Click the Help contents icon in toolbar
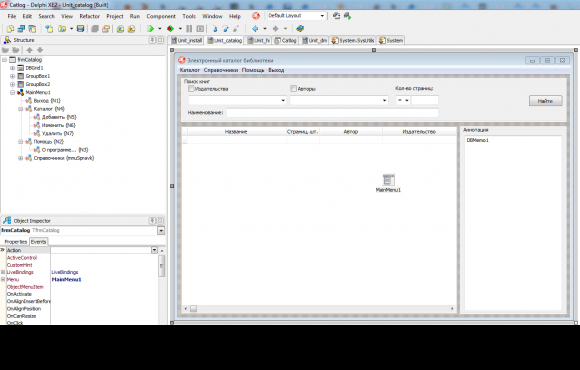580x370 pixels. point(300,28)
